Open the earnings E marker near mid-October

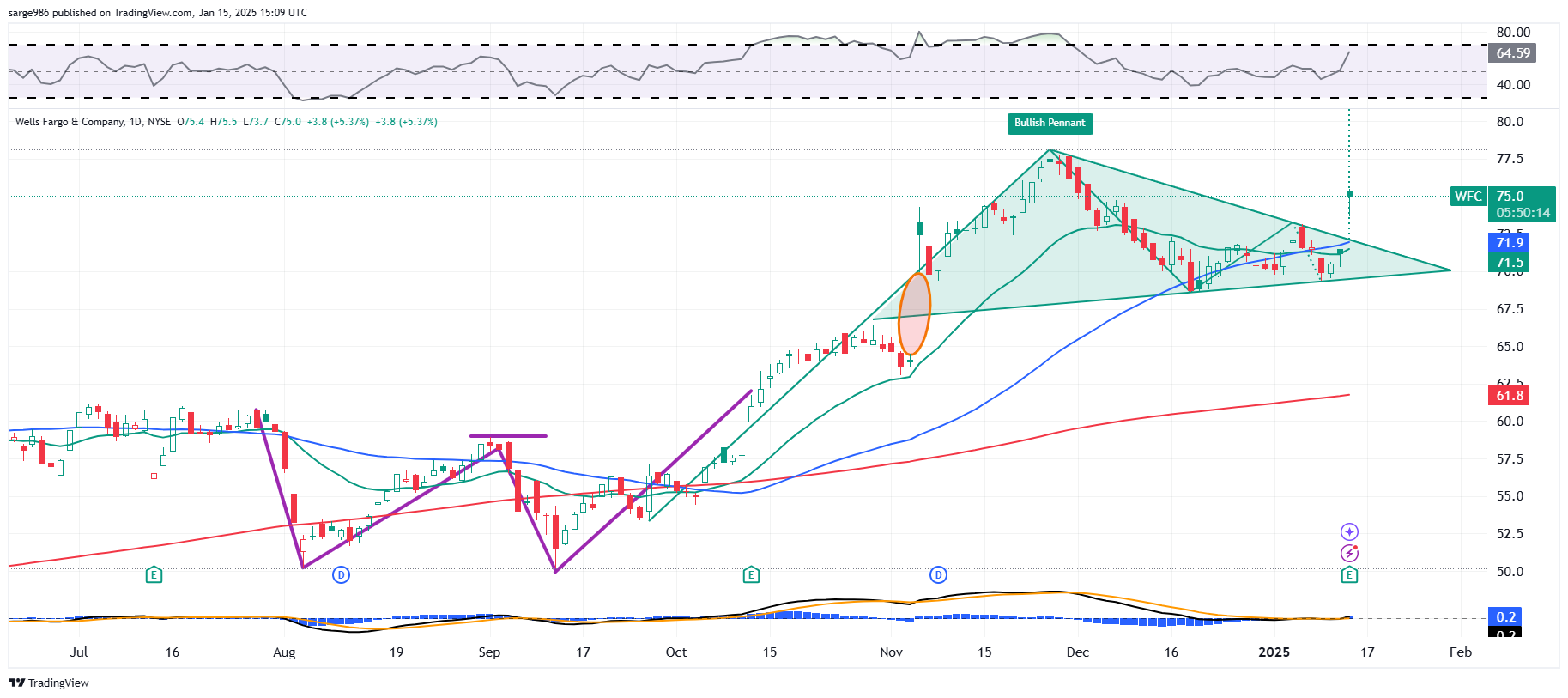751,574
